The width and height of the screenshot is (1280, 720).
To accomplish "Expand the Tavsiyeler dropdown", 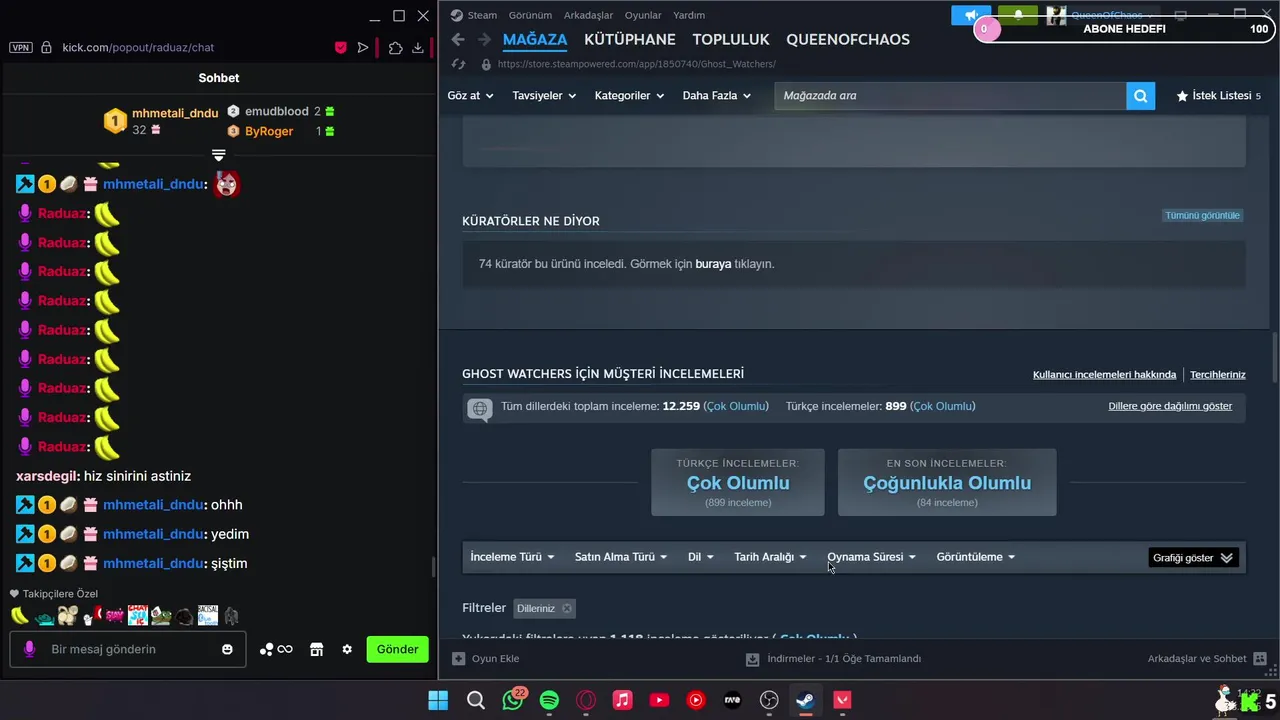I will 544,96.
